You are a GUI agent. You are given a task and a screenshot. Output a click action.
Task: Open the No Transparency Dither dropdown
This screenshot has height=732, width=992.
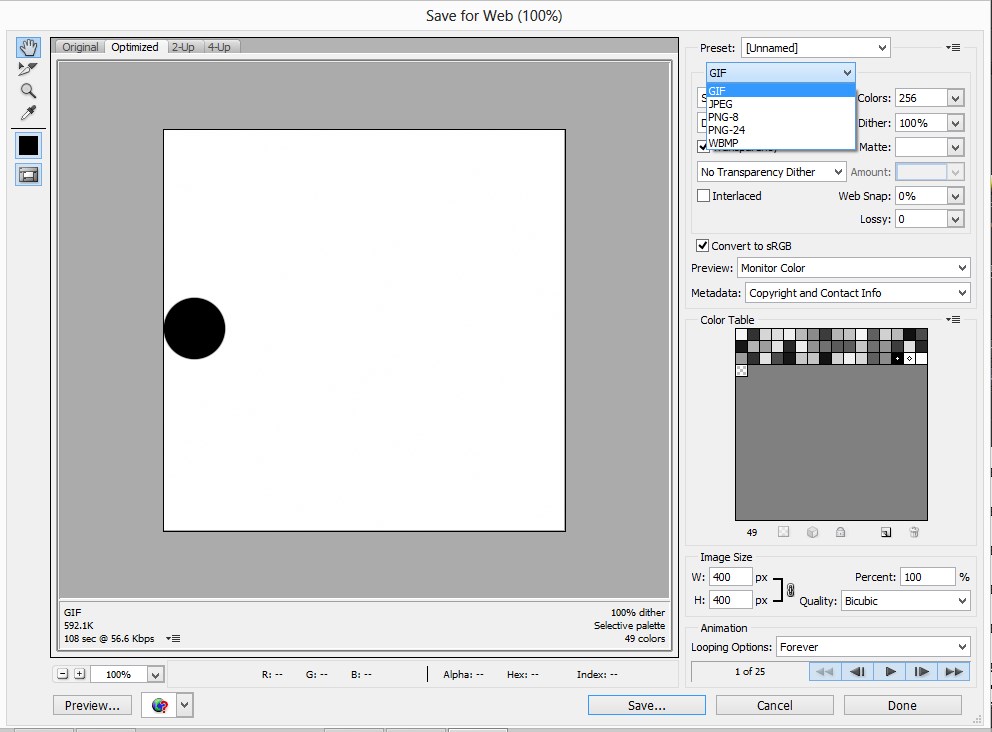pos(771,171)
